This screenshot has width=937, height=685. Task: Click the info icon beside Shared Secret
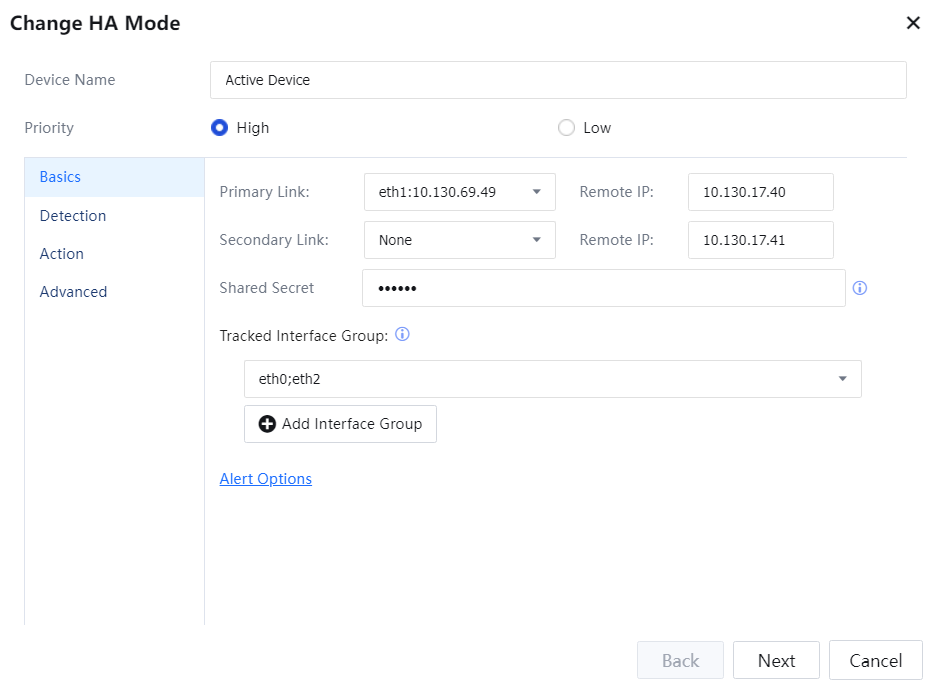tap(860, 288)
